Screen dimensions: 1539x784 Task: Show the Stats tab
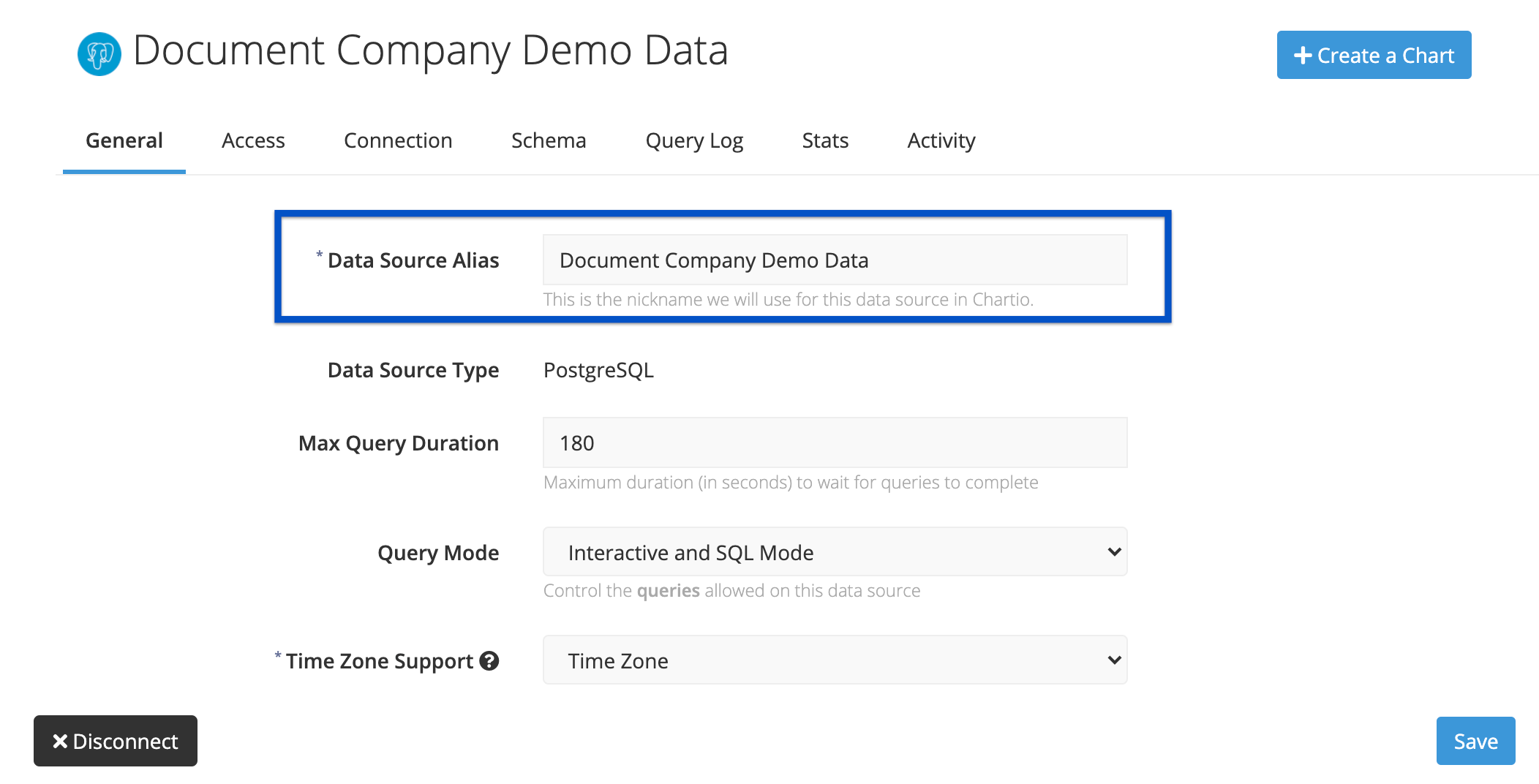(x=825, y=140)
